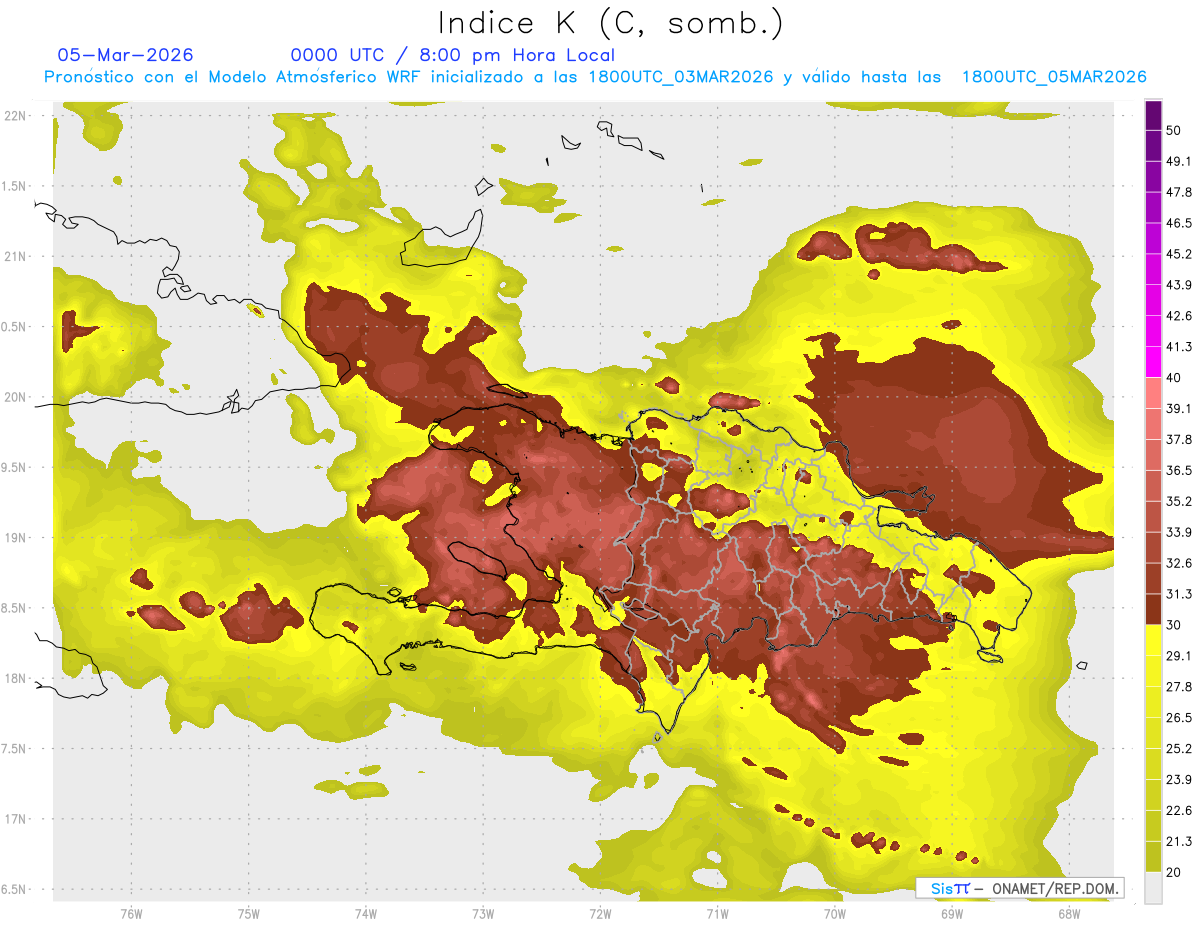Click the "33.9" value on the color scale
The height and width of the screenshot is (927, 1200).
(1179, 532)
